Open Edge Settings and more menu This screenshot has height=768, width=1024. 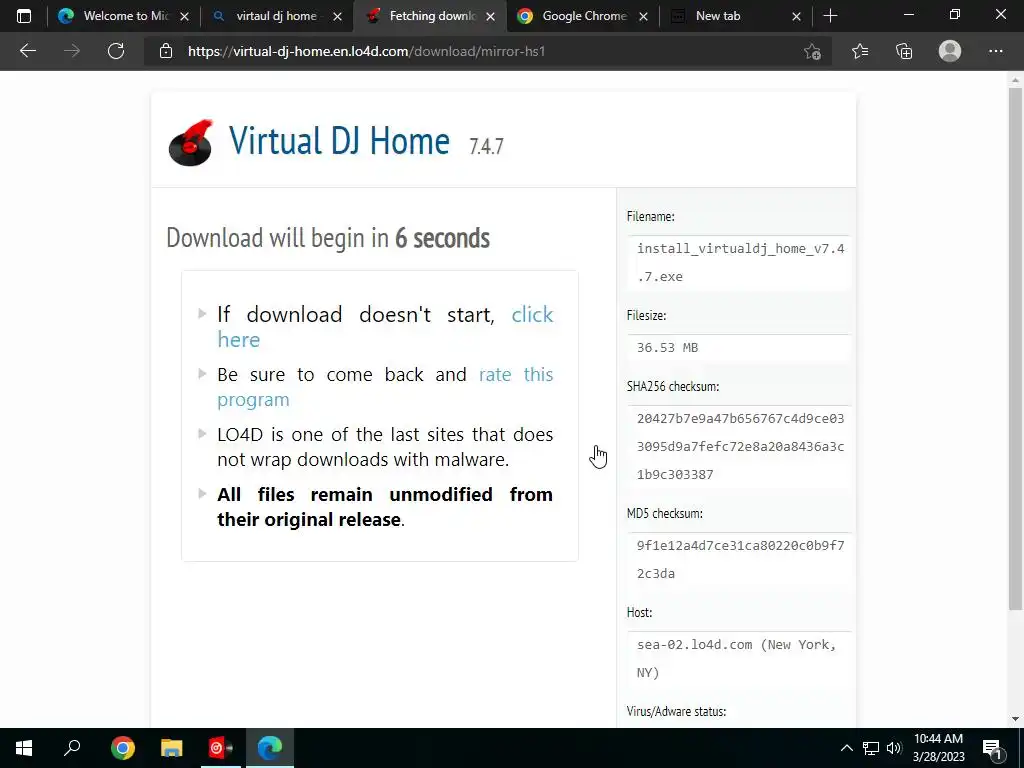tap(995, 51)
